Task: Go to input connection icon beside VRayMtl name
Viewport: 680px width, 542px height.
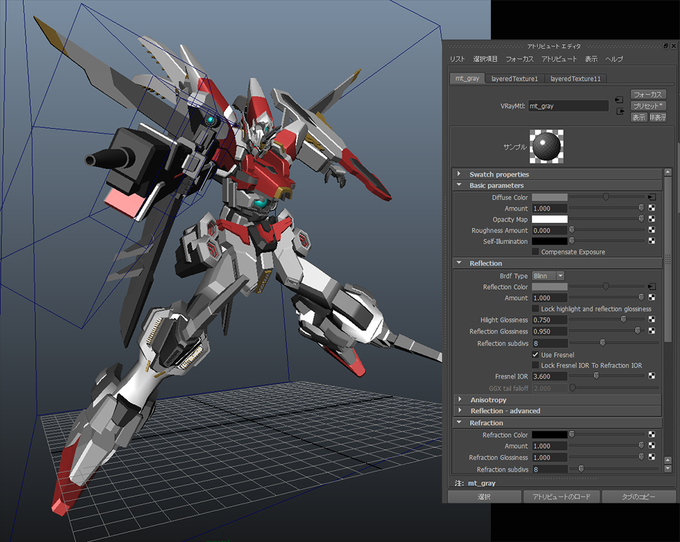Action: click(x=619, y=100)
